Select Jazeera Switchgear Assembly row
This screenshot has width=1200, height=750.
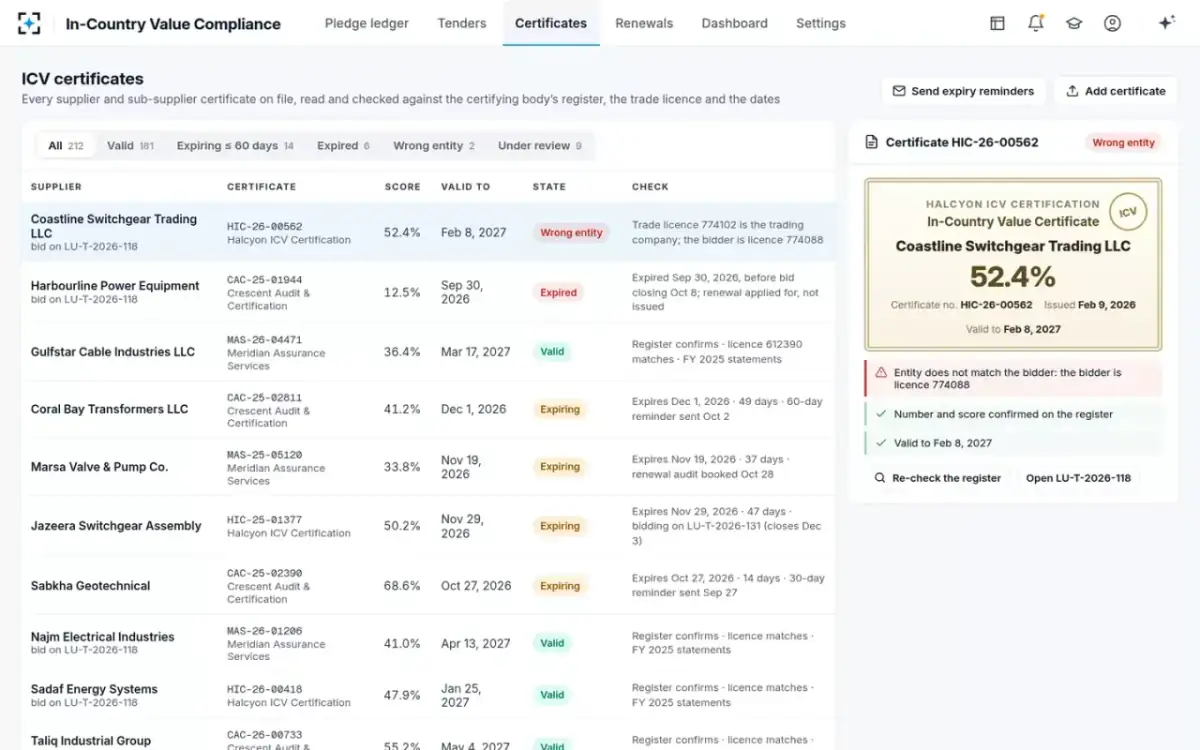coord(428,526)
